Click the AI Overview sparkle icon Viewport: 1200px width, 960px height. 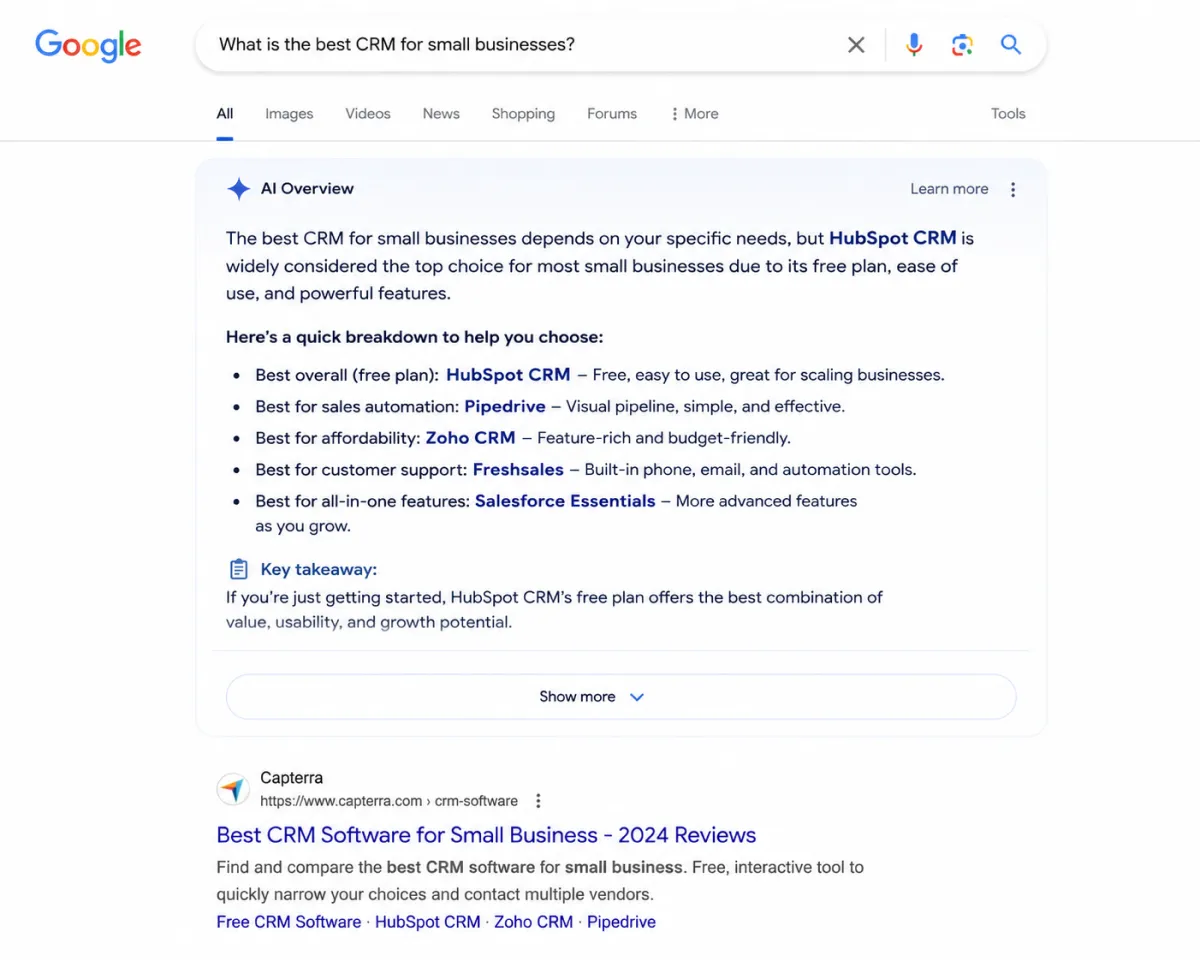tap(238, 189)
